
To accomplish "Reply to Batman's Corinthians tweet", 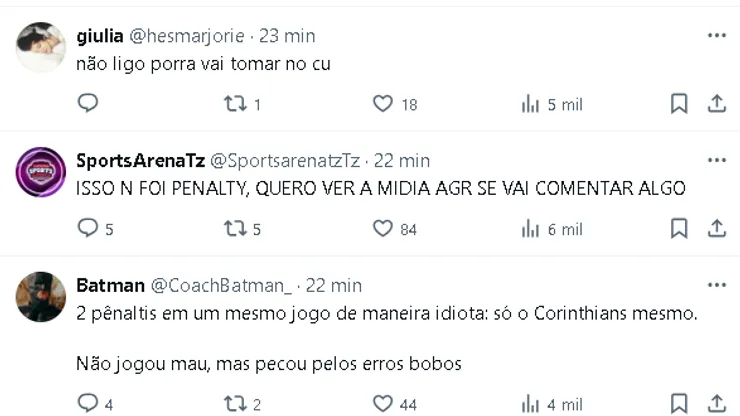I will pos(88,404).
